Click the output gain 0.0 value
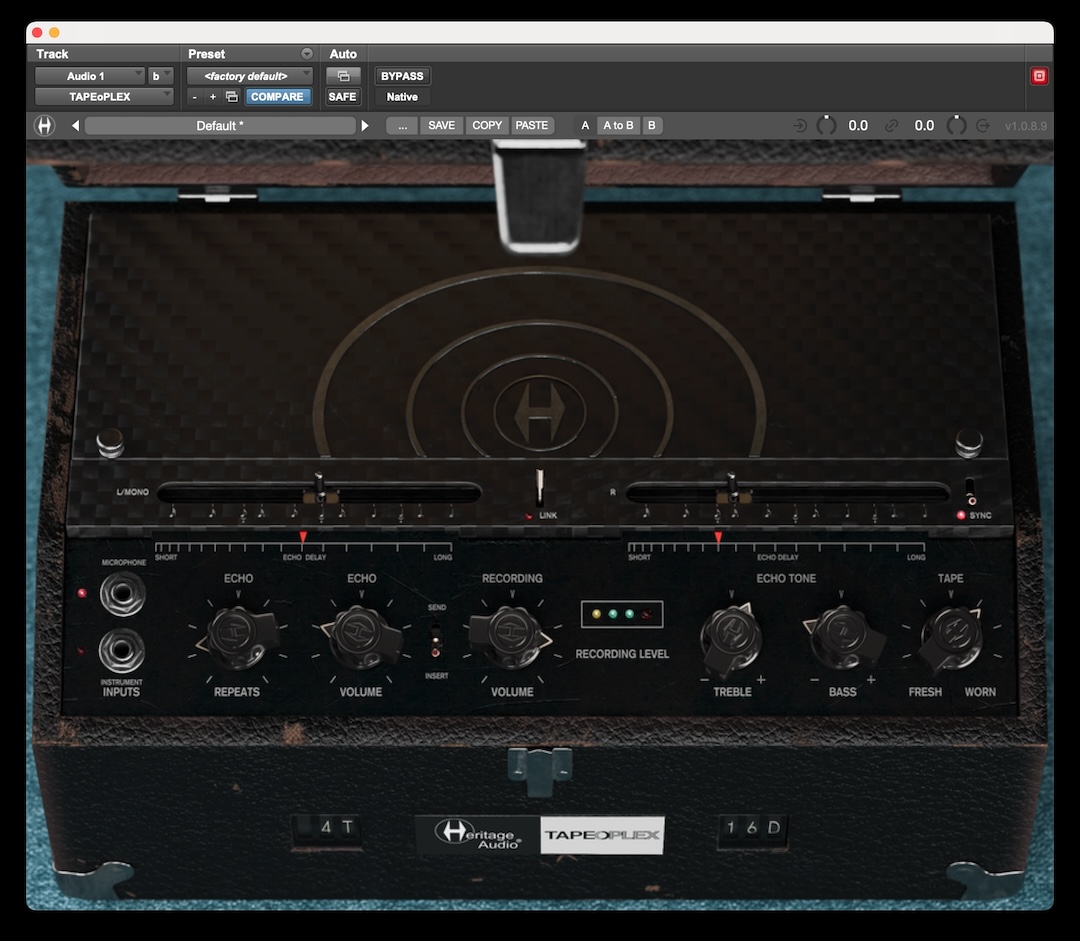1080x941 pixels. [x=924, y=125]
